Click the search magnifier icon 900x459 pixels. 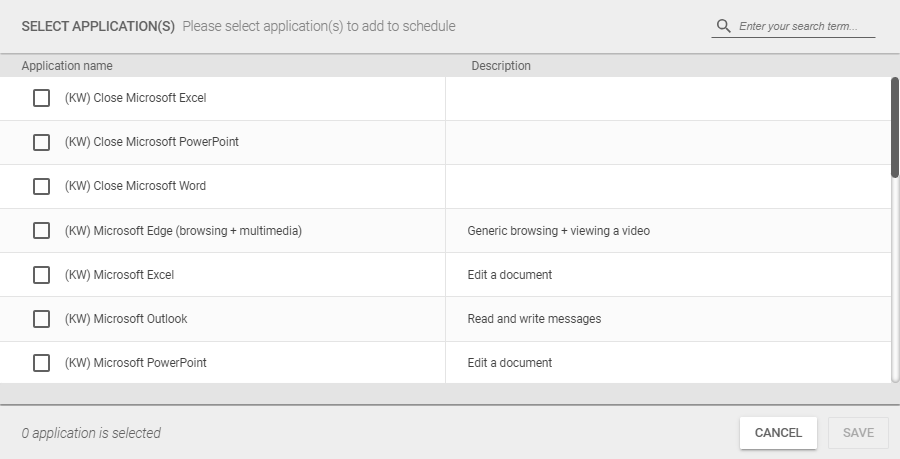pos(724,26)
